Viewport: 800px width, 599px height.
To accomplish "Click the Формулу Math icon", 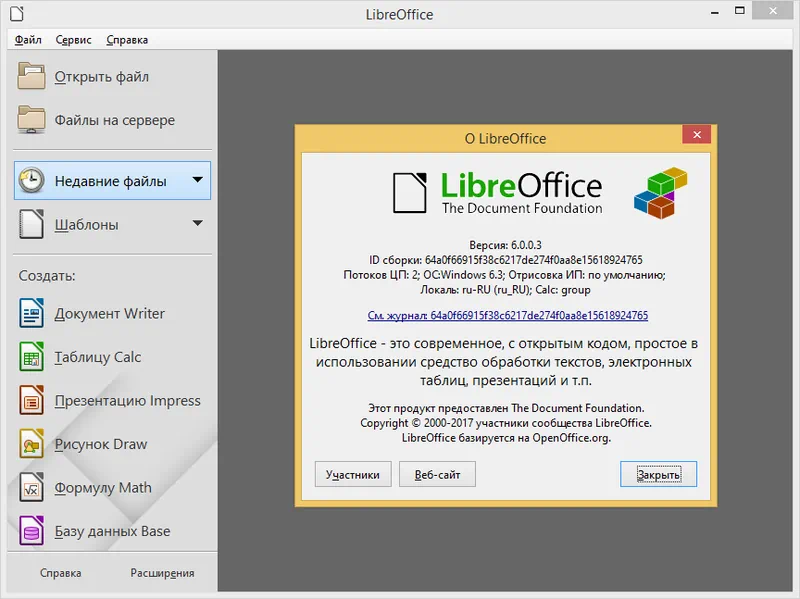I will [x=31, y=487].
